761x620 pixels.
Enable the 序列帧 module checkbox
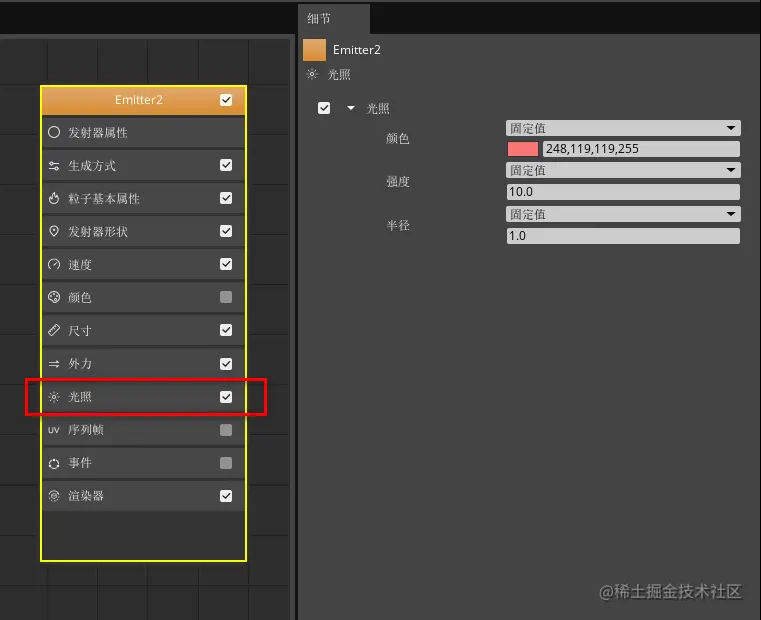click(x=226, y=430)
